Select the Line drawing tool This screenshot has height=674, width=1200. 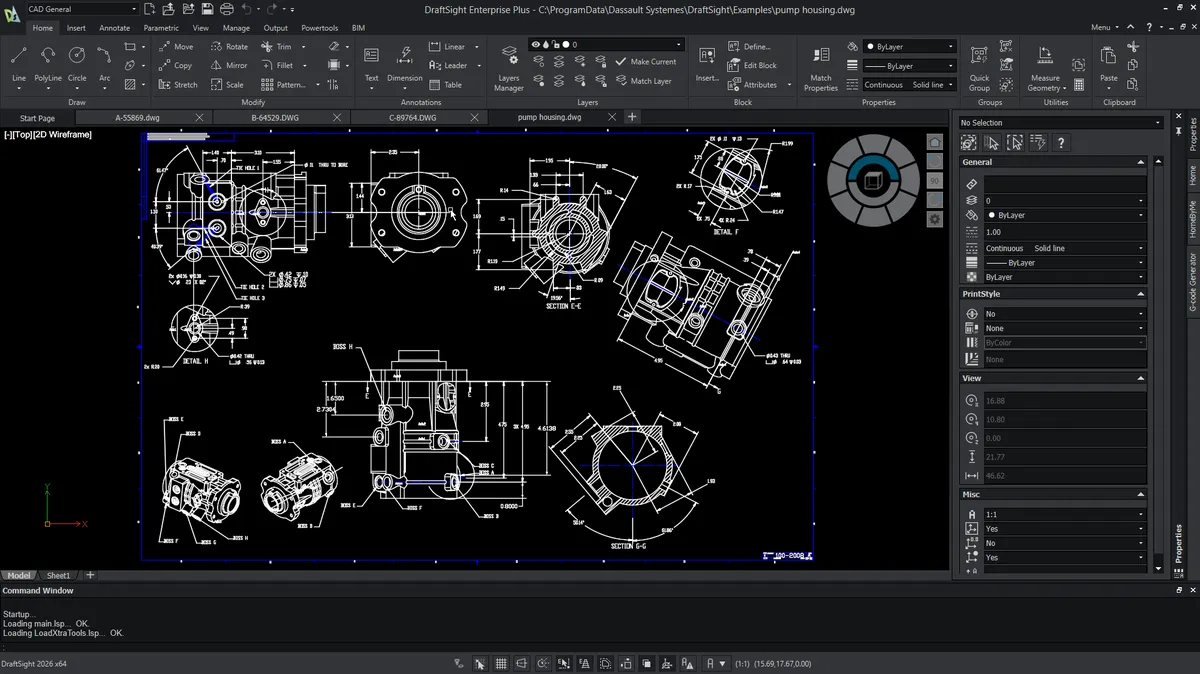[19, 62]
